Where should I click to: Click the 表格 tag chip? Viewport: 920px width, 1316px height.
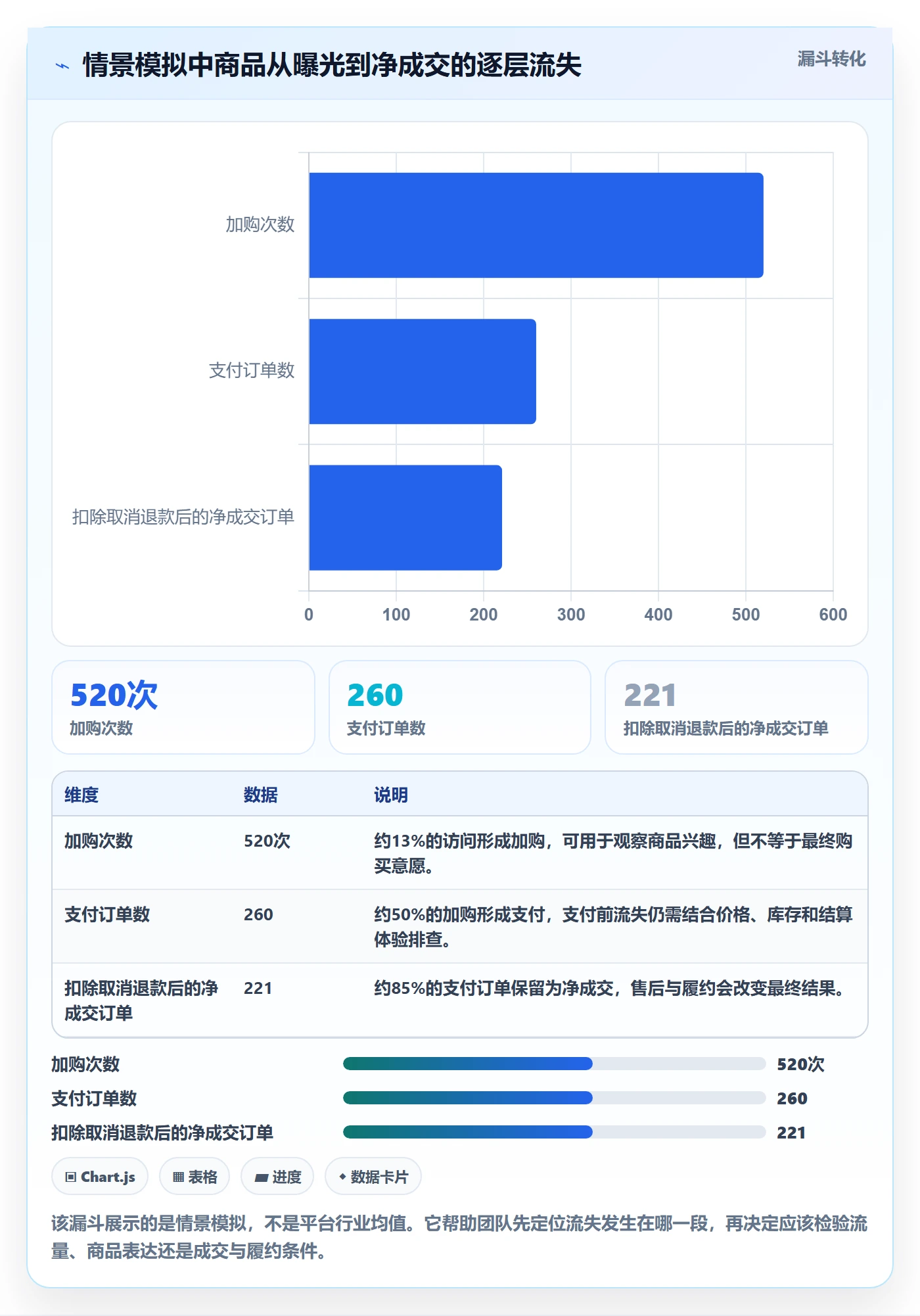[195, 1177]
